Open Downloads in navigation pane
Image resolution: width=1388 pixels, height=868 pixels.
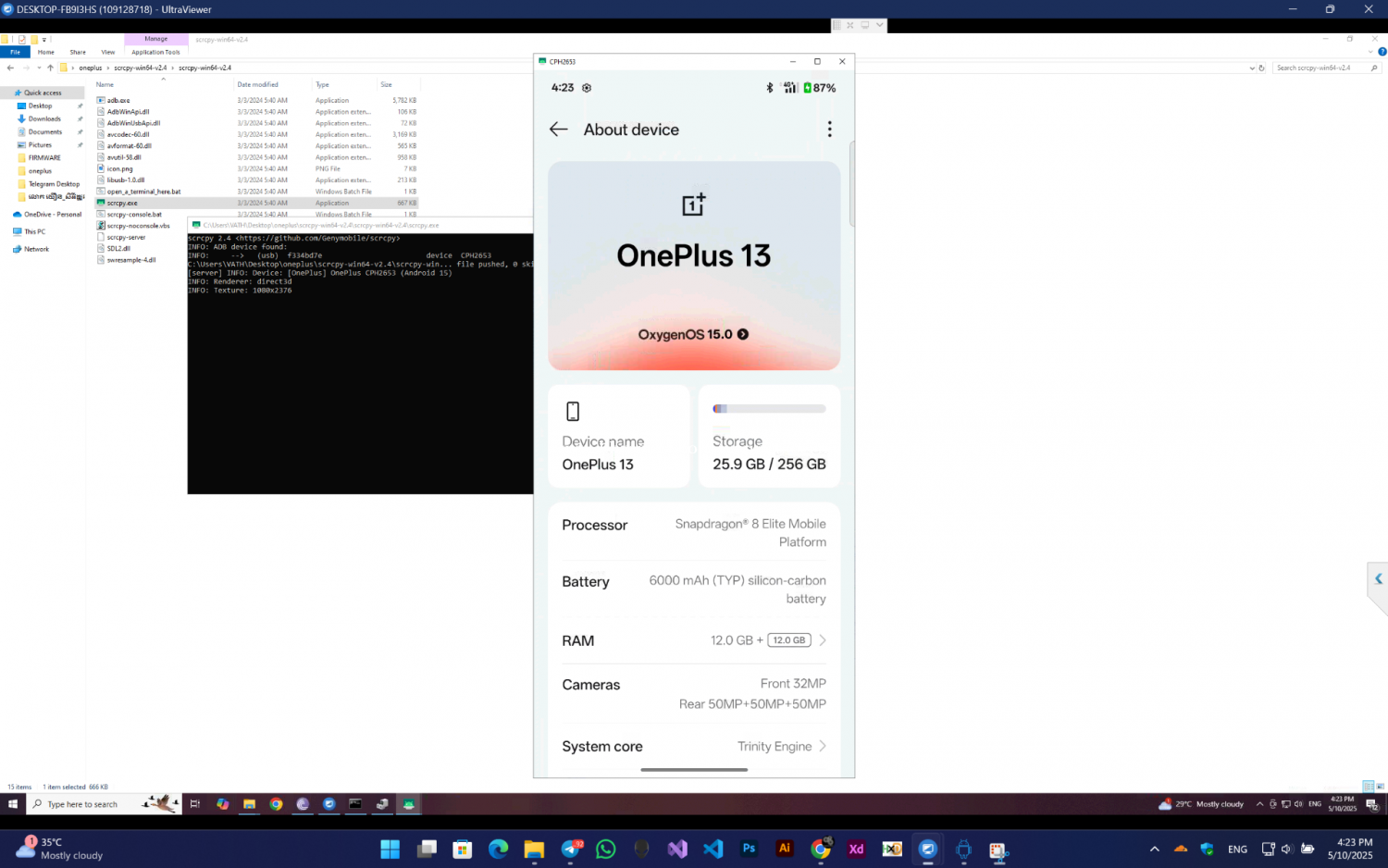point(44,118)
